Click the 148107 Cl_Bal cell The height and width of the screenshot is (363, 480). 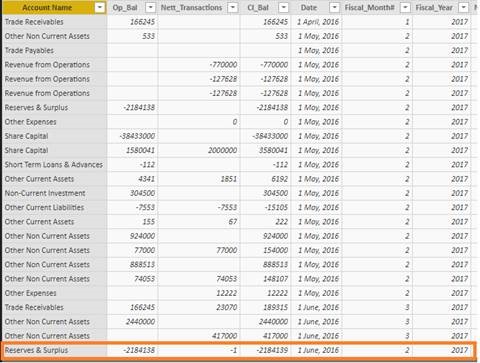click(x=265, y=279)
